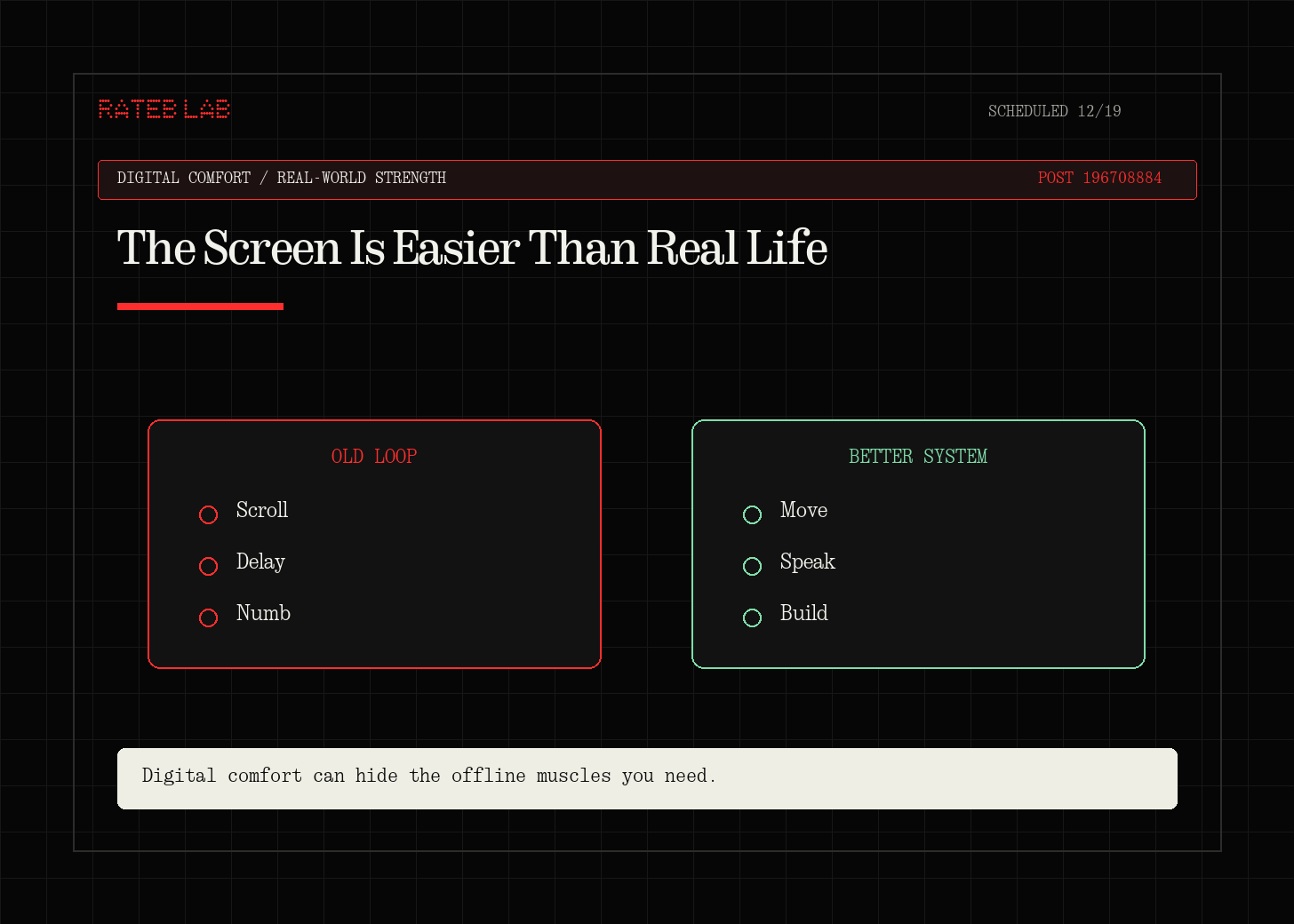Viewport: 1294px width, 924px height.
Task: Click the POST 196708884 identifier
Action: click(1100, 178)
